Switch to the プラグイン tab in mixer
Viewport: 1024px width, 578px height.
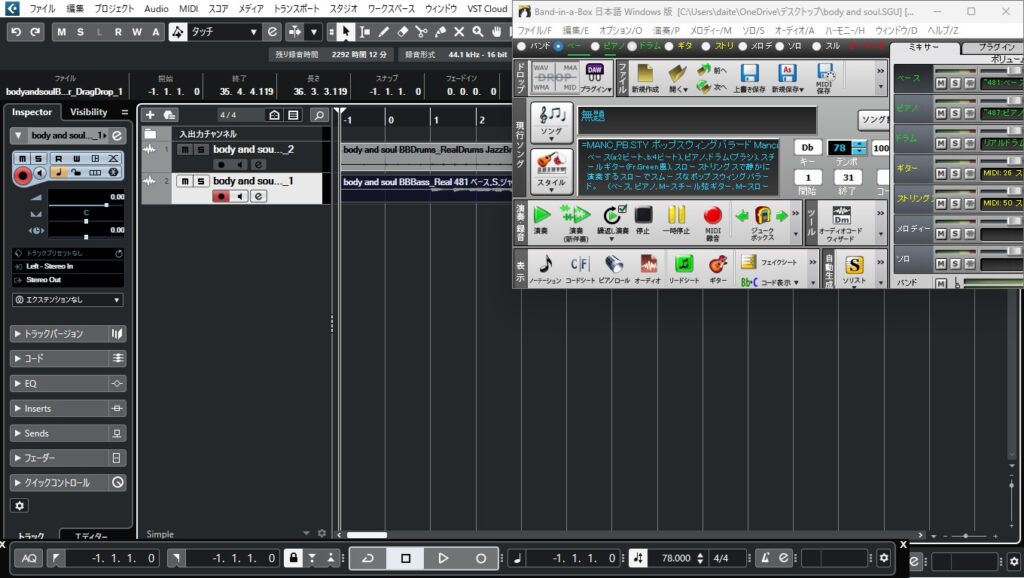(996, 47)
